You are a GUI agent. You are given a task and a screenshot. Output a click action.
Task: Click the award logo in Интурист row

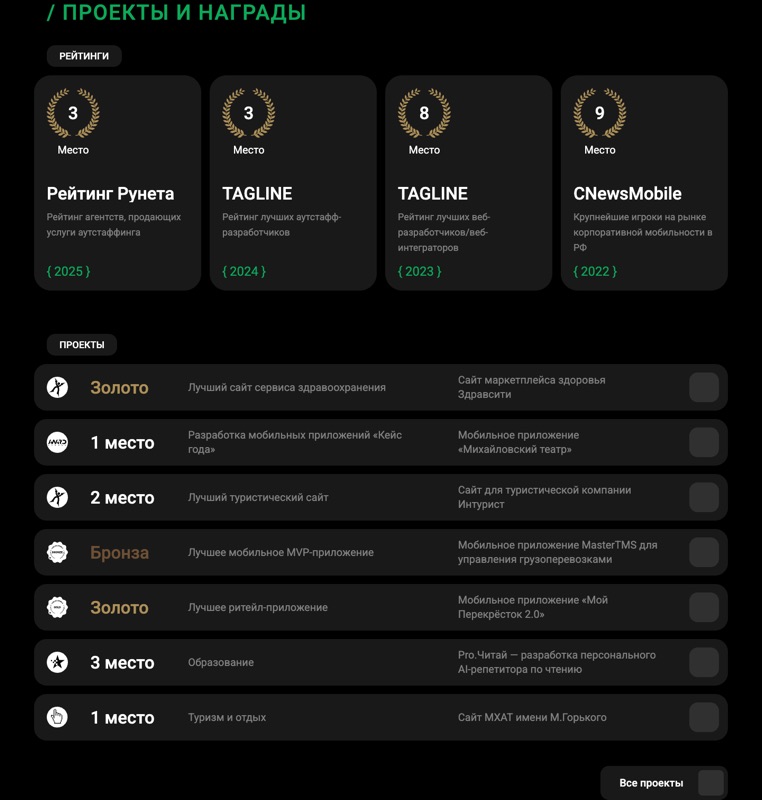tap(57, 497)
